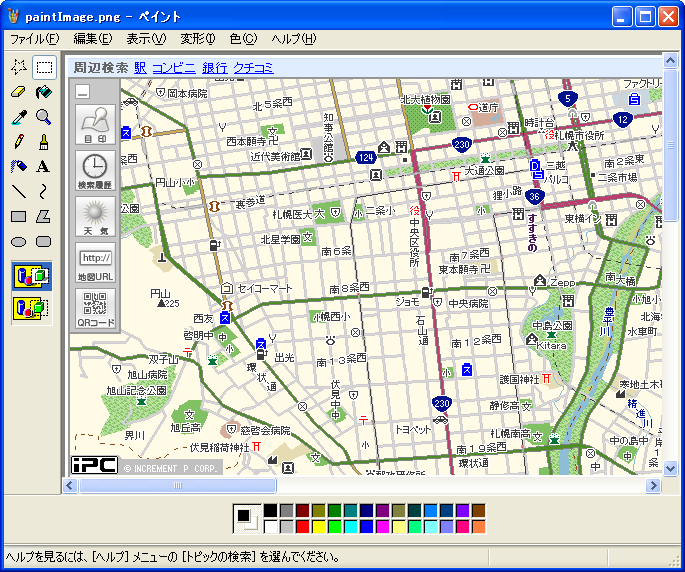Open the ファイル(F) menu
Viewport: 685px width, 572px height.
click(35, 39)
